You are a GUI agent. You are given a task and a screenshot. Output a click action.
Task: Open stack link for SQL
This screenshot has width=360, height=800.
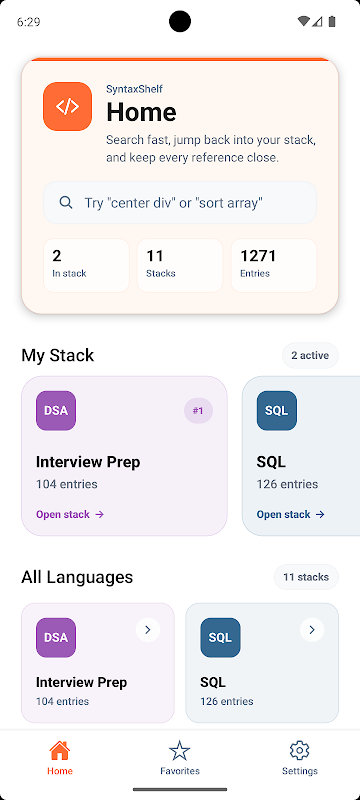(x=291, y=514)
